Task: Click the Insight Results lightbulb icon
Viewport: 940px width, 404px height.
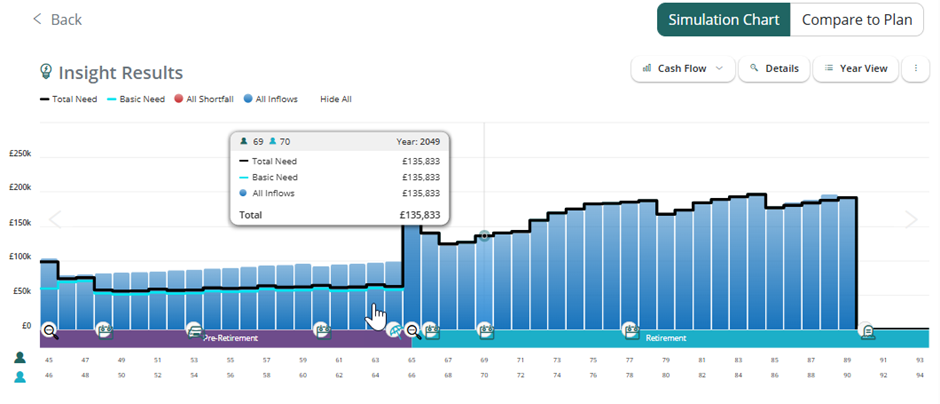Action: click(45, 72)
